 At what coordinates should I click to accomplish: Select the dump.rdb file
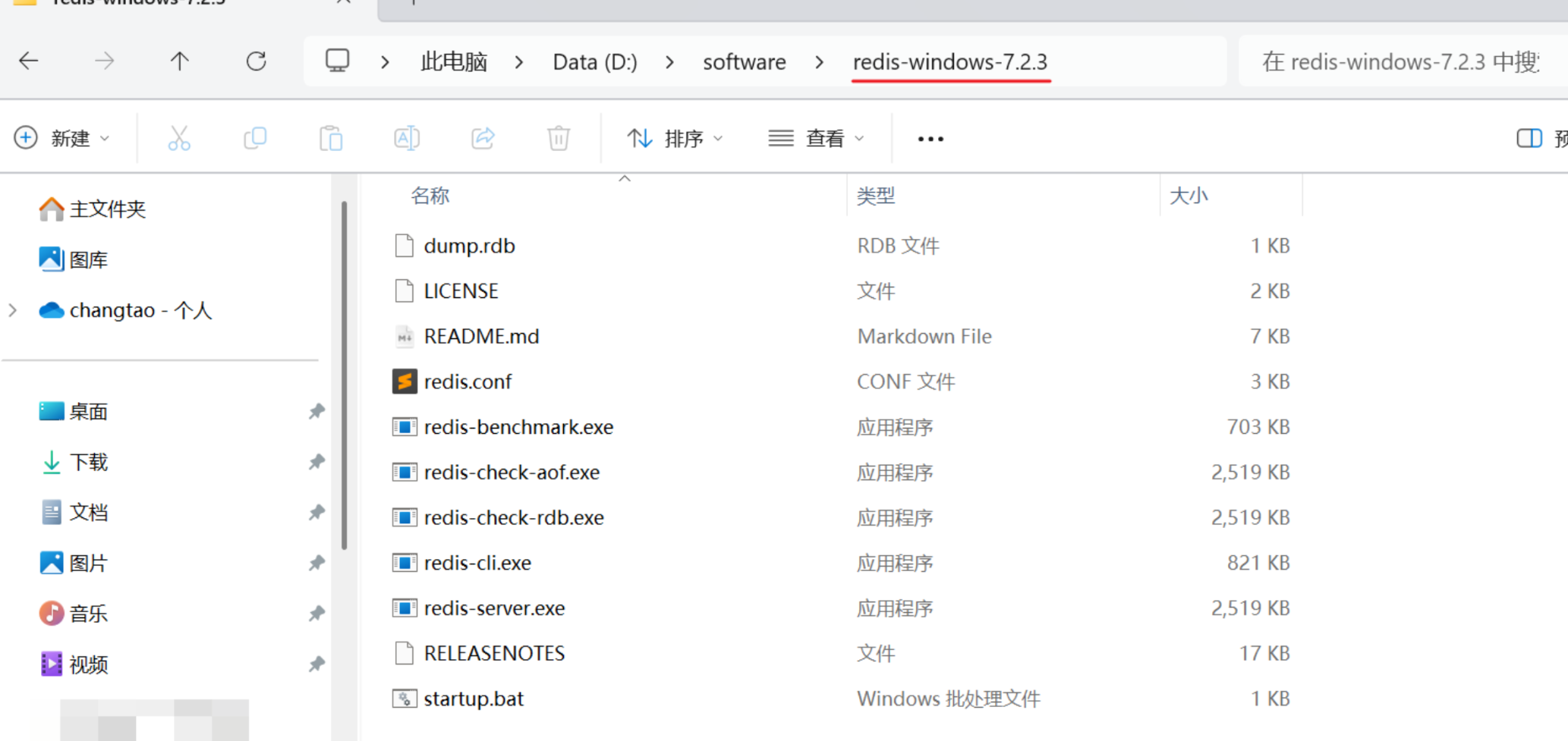tap(469, 246)
